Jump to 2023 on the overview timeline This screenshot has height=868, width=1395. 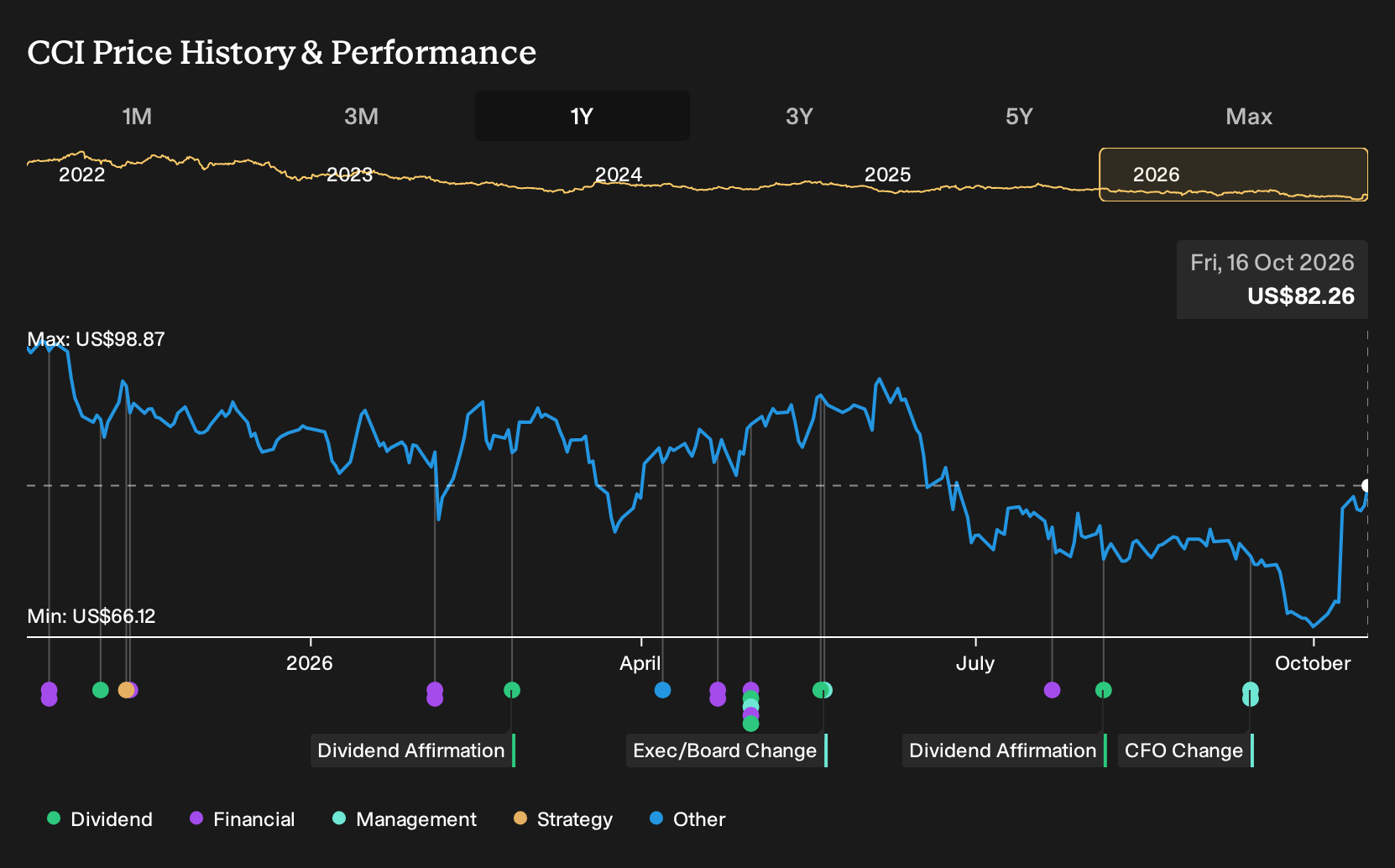349,175
